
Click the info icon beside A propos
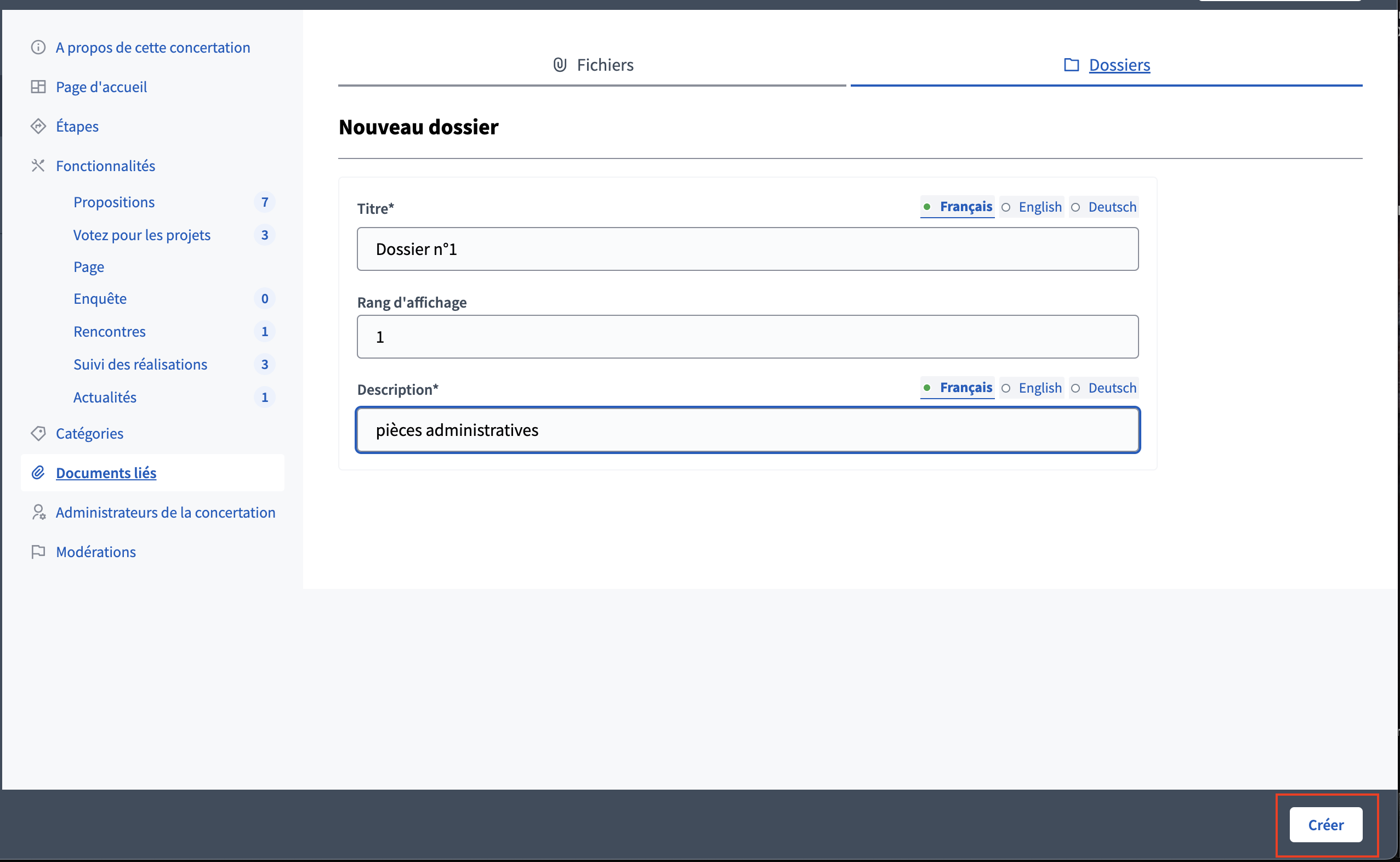pos(38,47)
